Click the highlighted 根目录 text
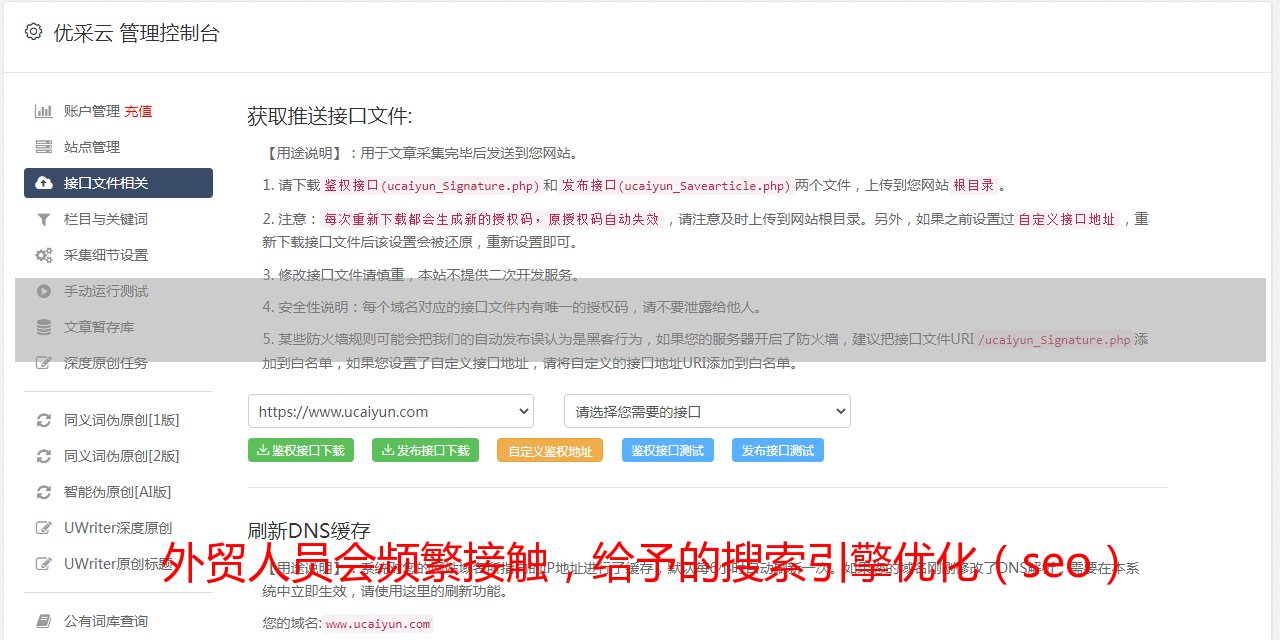Viewport: 1280px width, 640px height. [974, 185]
